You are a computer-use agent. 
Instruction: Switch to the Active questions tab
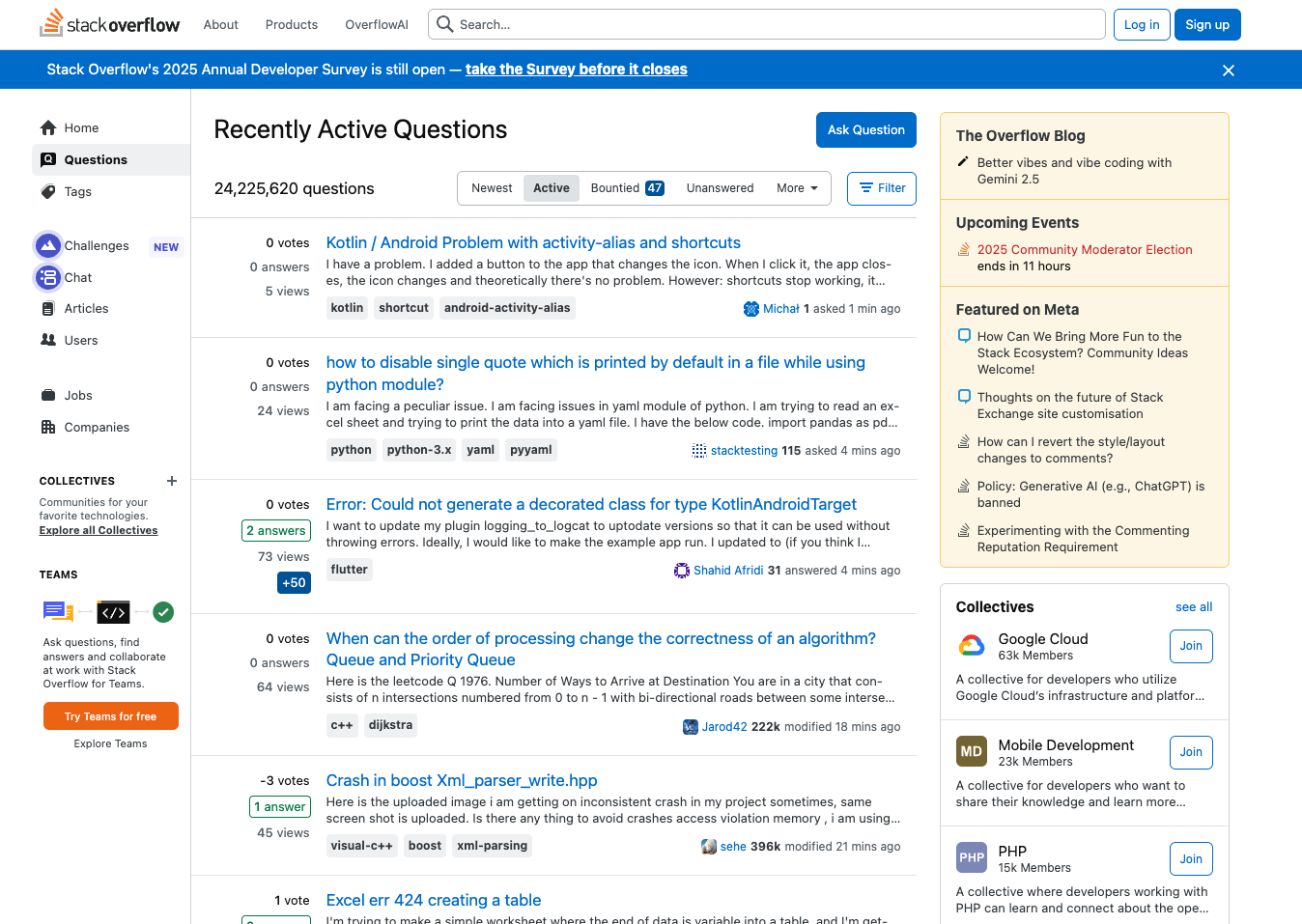pyautogui.click(x=551, y=187)
